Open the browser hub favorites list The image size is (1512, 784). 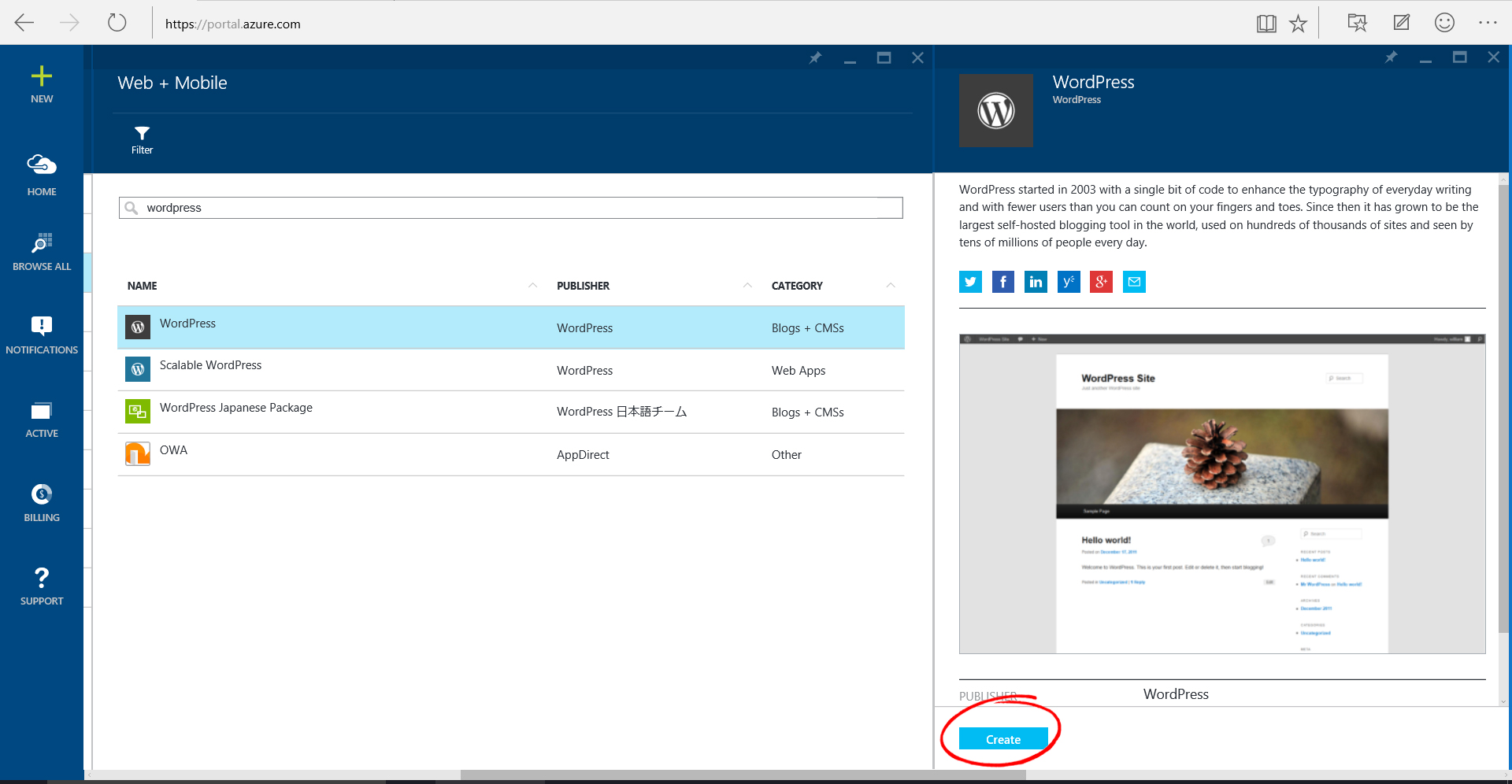click(x=1358, y=23)
